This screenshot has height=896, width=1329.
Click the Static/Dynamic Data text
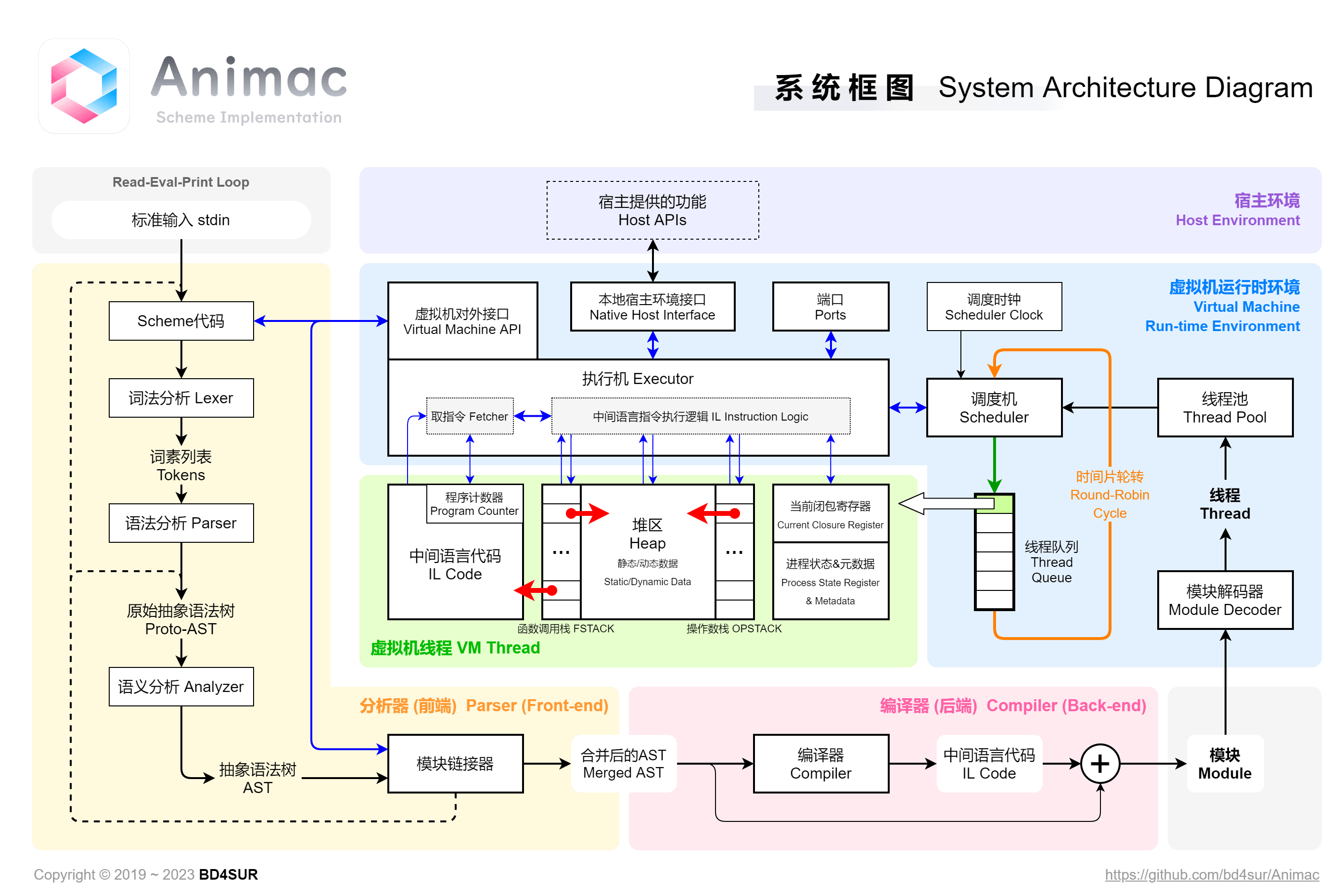tap(647, 581)
